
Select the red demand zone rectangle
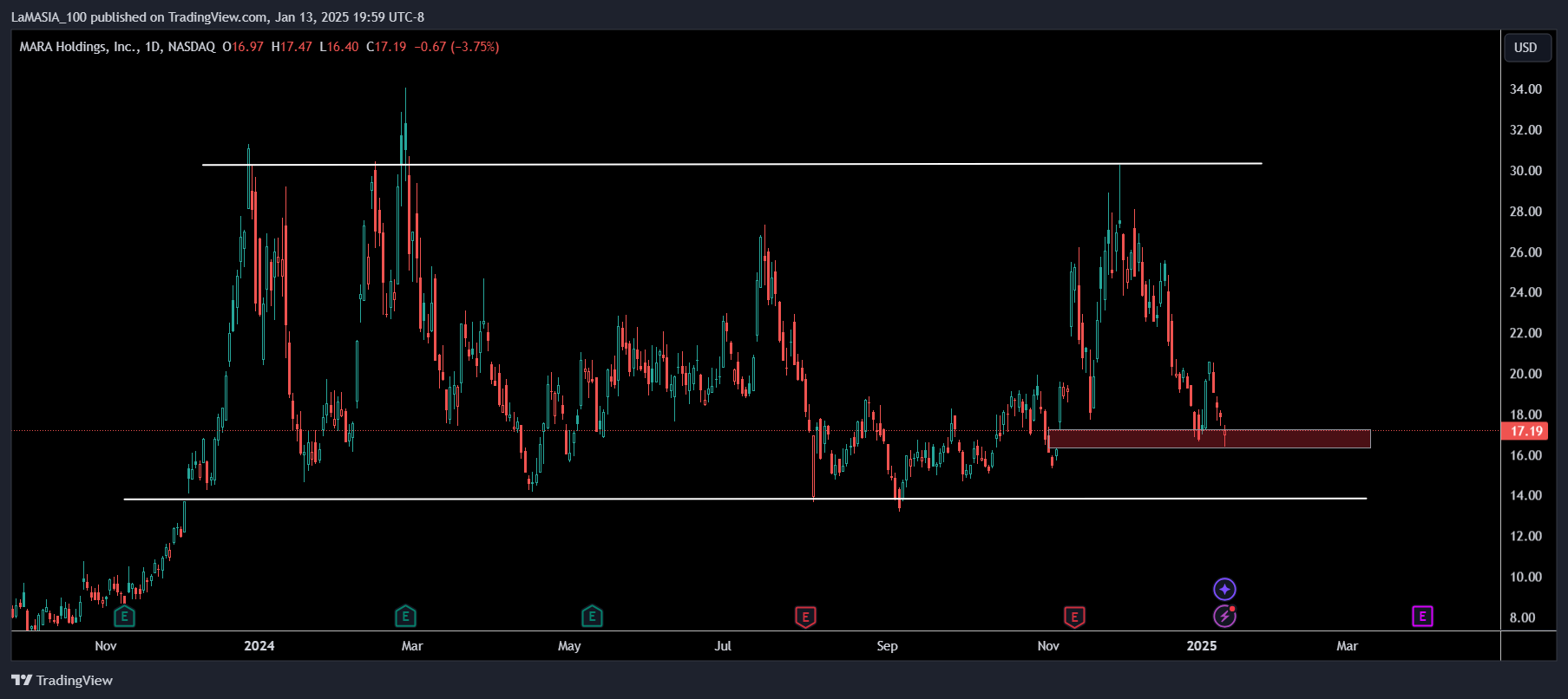click(x=1210, y=439)
